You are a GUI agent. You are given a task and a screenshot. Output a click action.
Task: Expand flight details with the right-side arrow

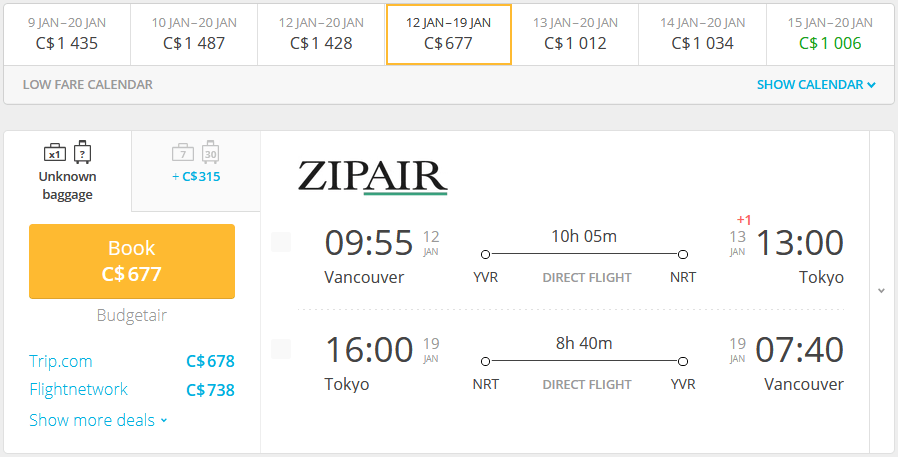pyautogui.click(x=881, y=291)
